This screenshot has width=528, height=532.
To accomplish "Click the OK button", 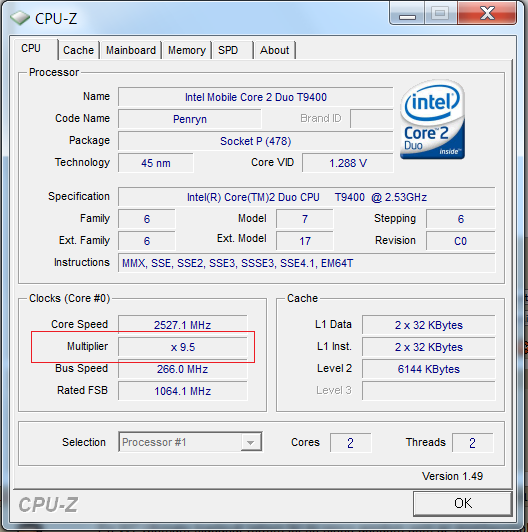I will [x=463, y=503].
